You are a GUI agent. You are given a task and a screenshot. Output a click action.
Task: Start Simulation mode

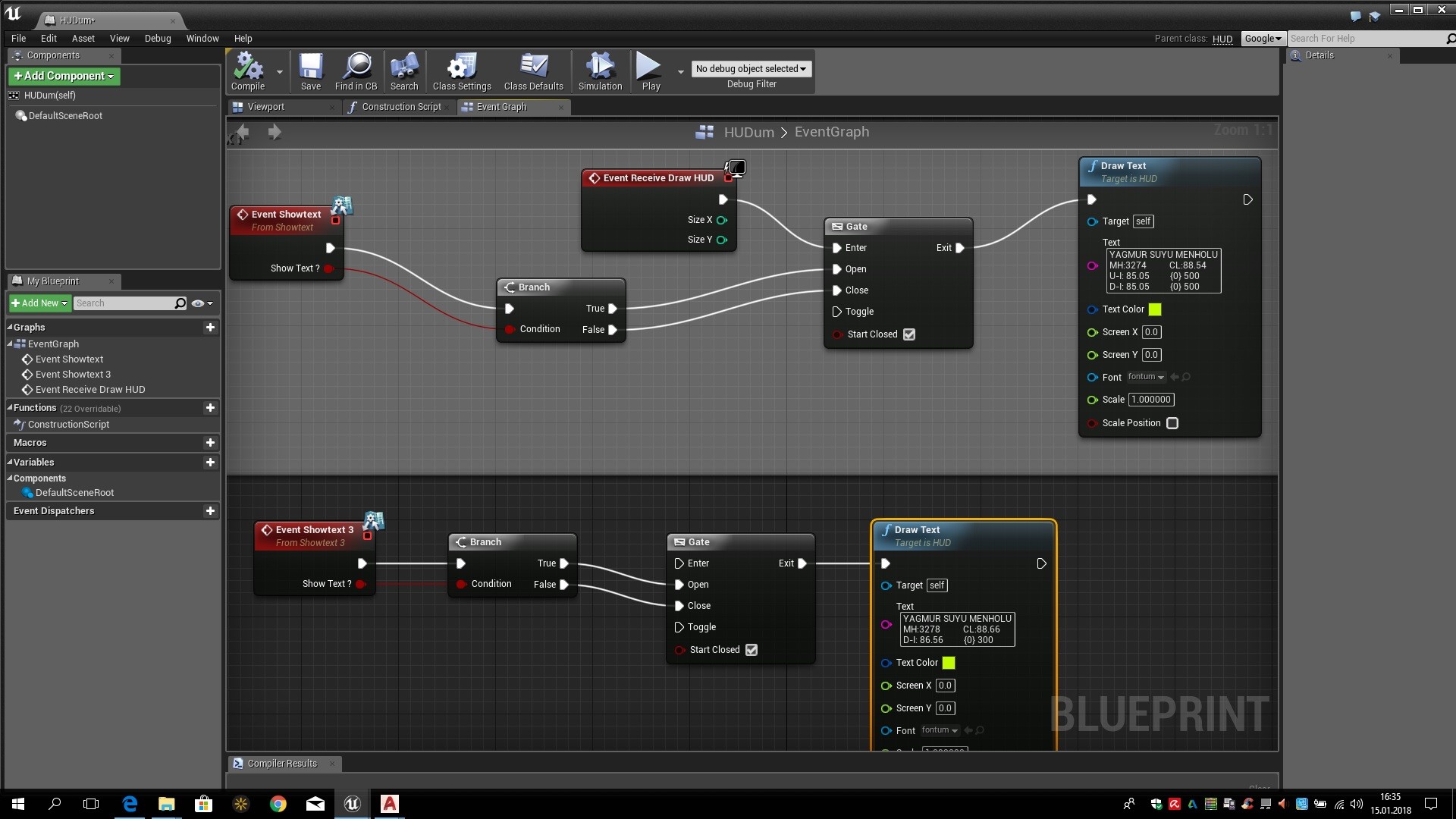(x=600, y=72)
